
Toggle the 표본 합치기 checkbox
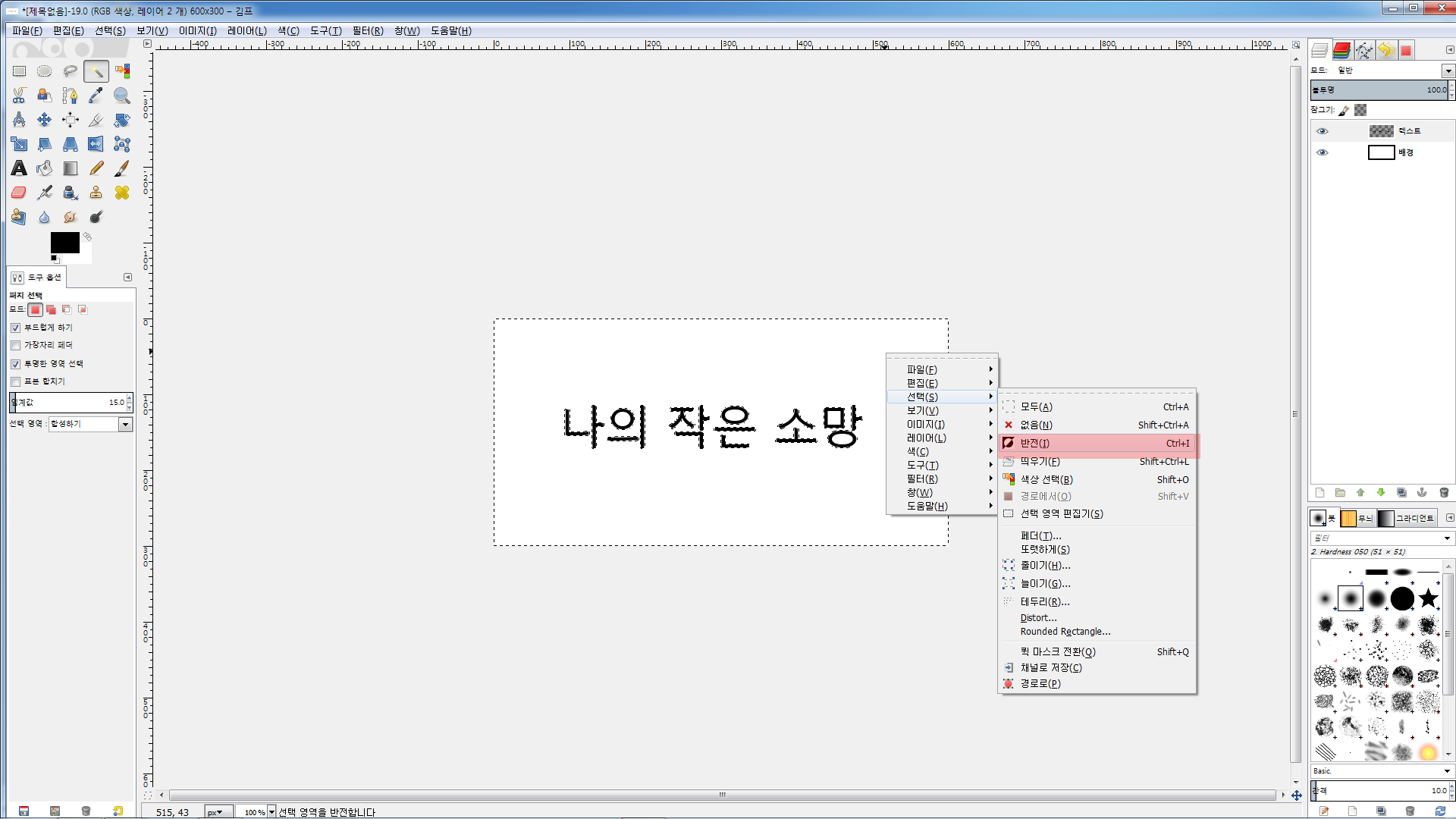point(16,381)
